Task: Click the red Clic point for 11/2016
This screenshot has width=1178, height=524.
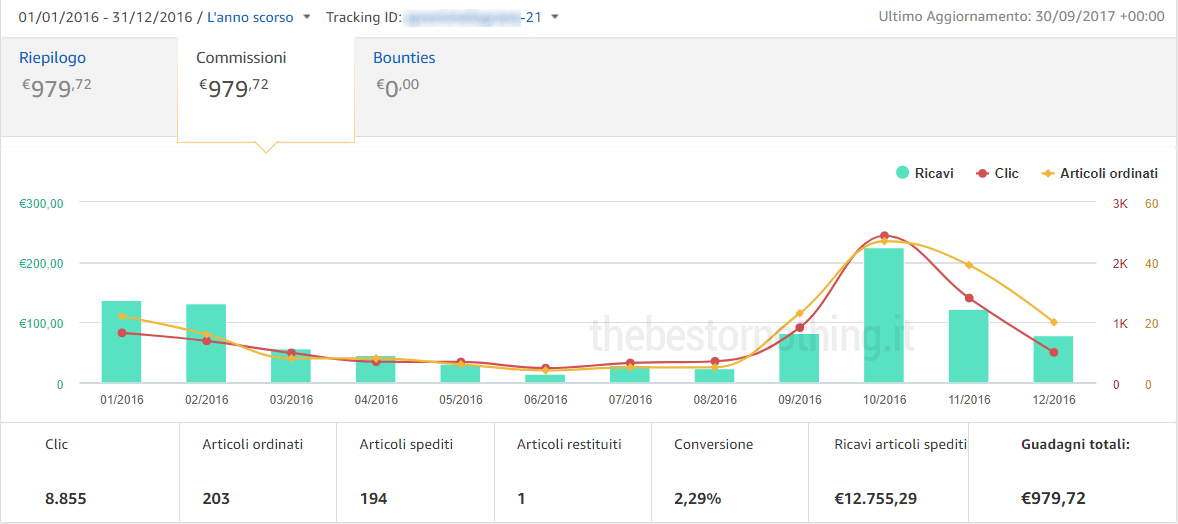Action: (x=969, y=298)
